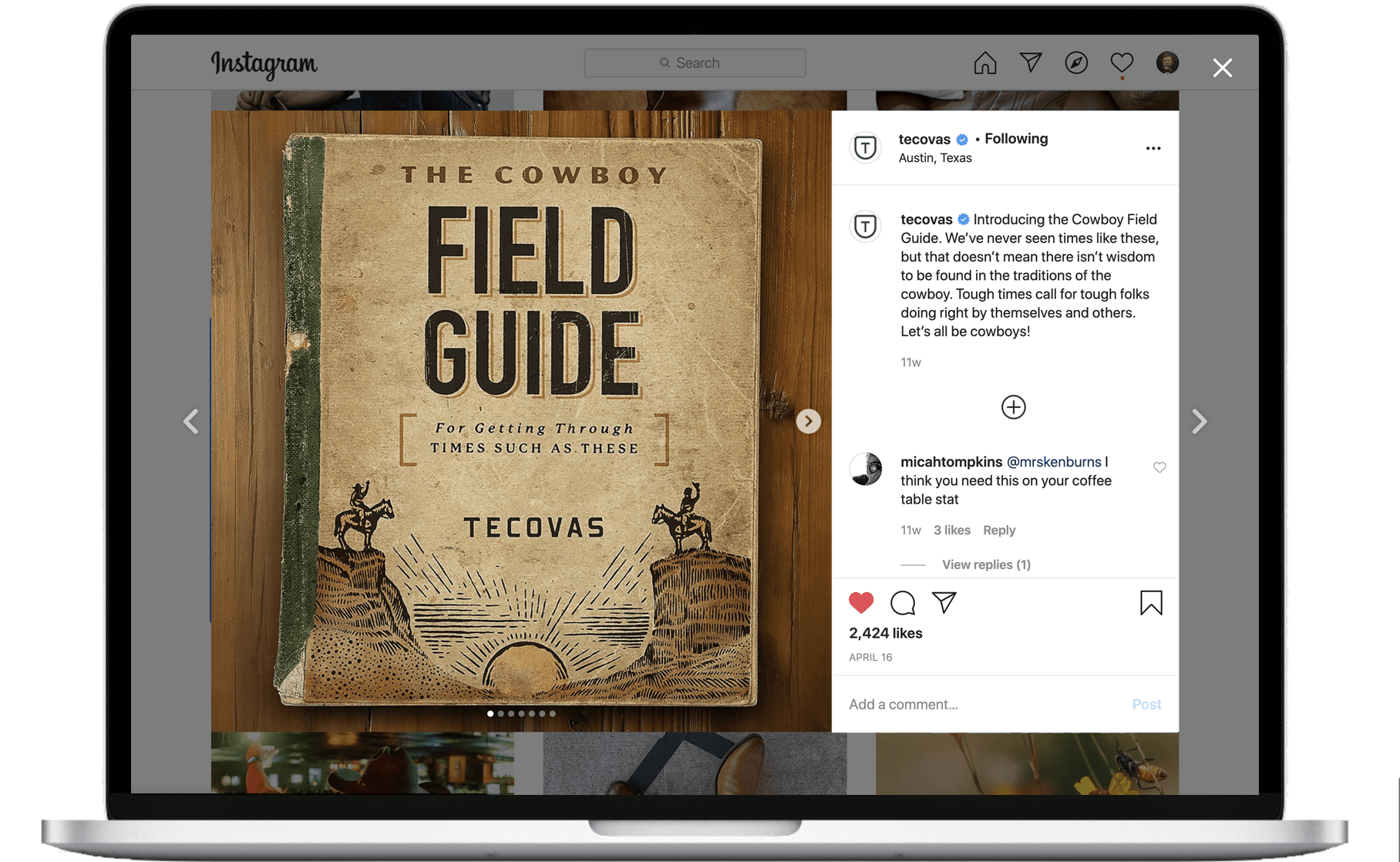Click the Following button

(x=1016, y=139)
